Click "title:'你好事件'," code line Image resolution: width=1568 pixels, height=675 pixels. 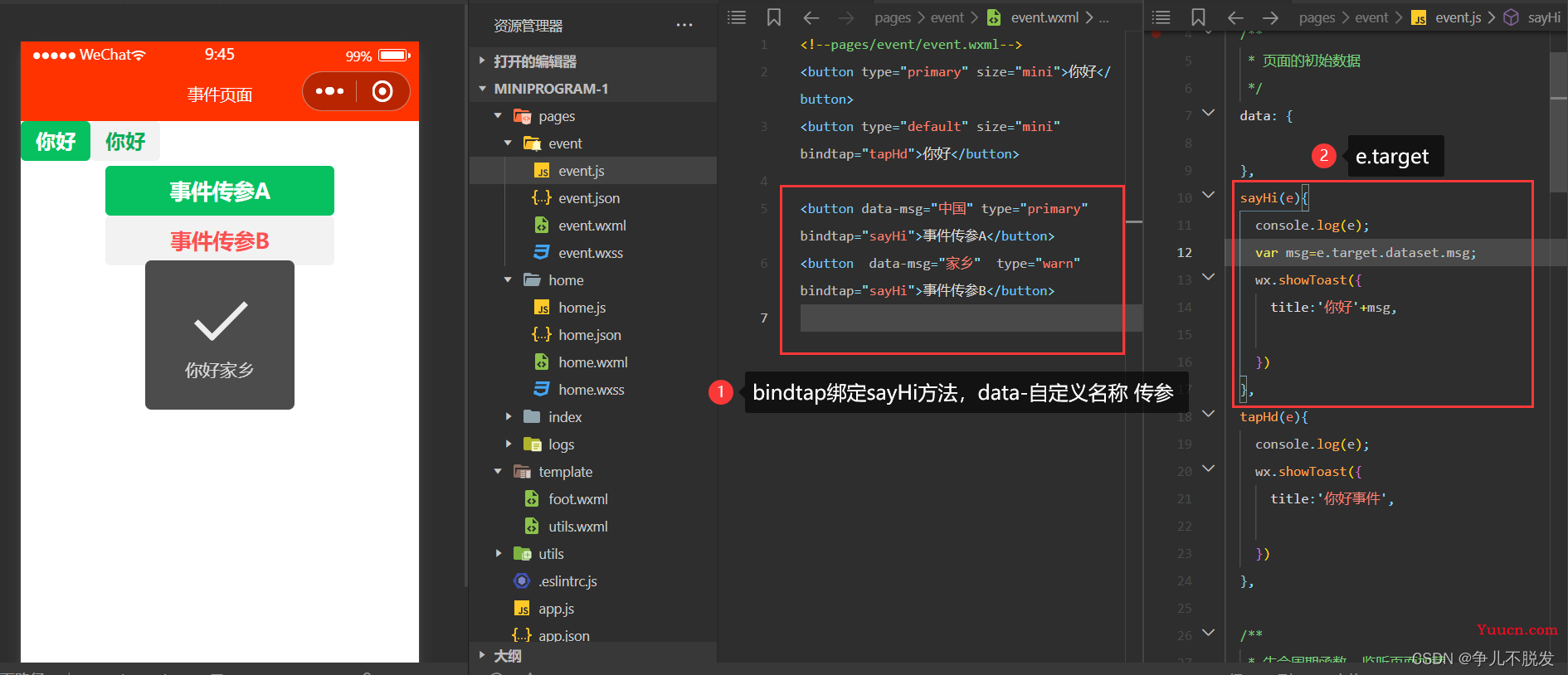[x=1332, y=499]
